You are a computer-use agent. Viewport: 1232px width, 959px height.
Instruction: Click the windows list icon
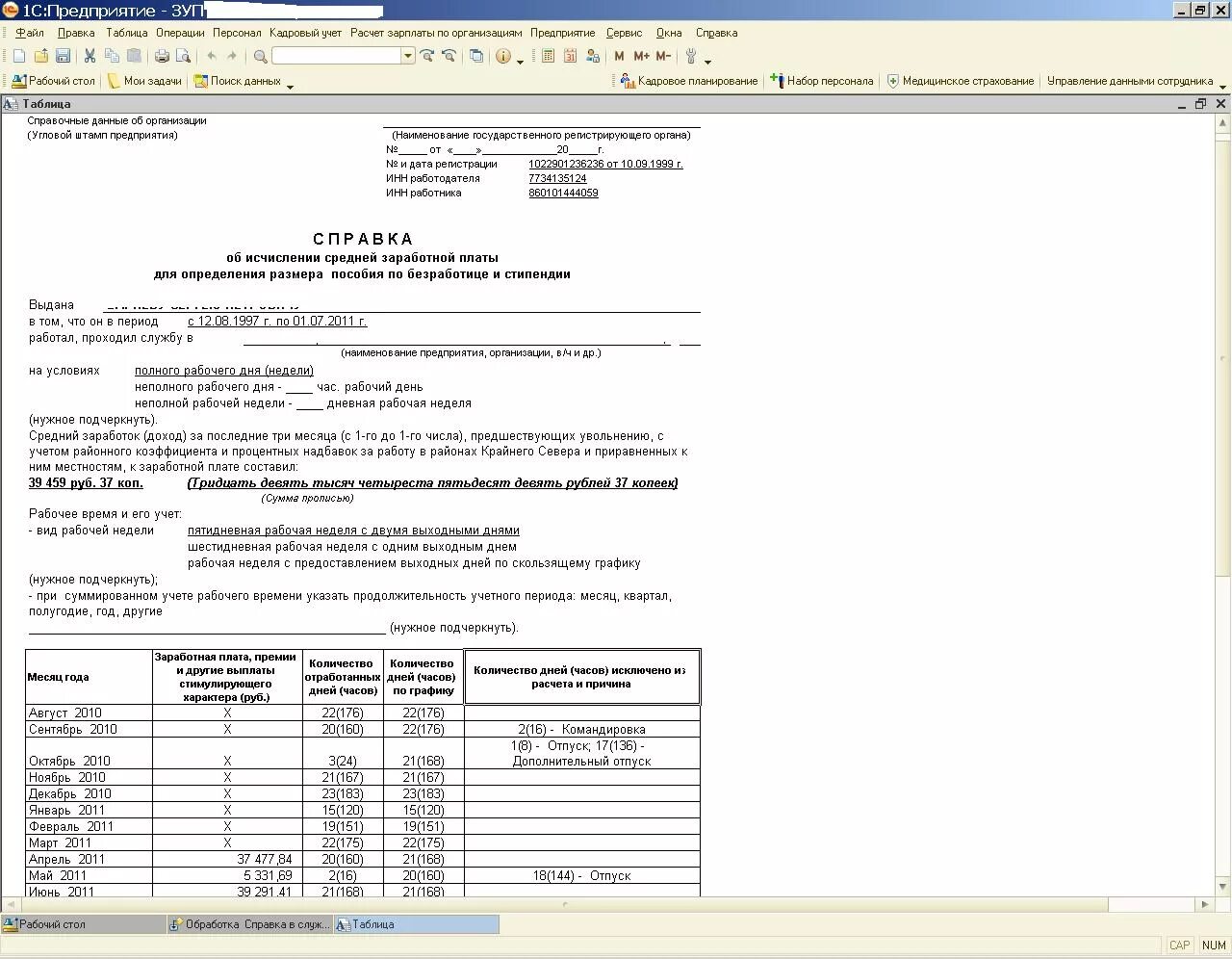[x=476, y=56]
